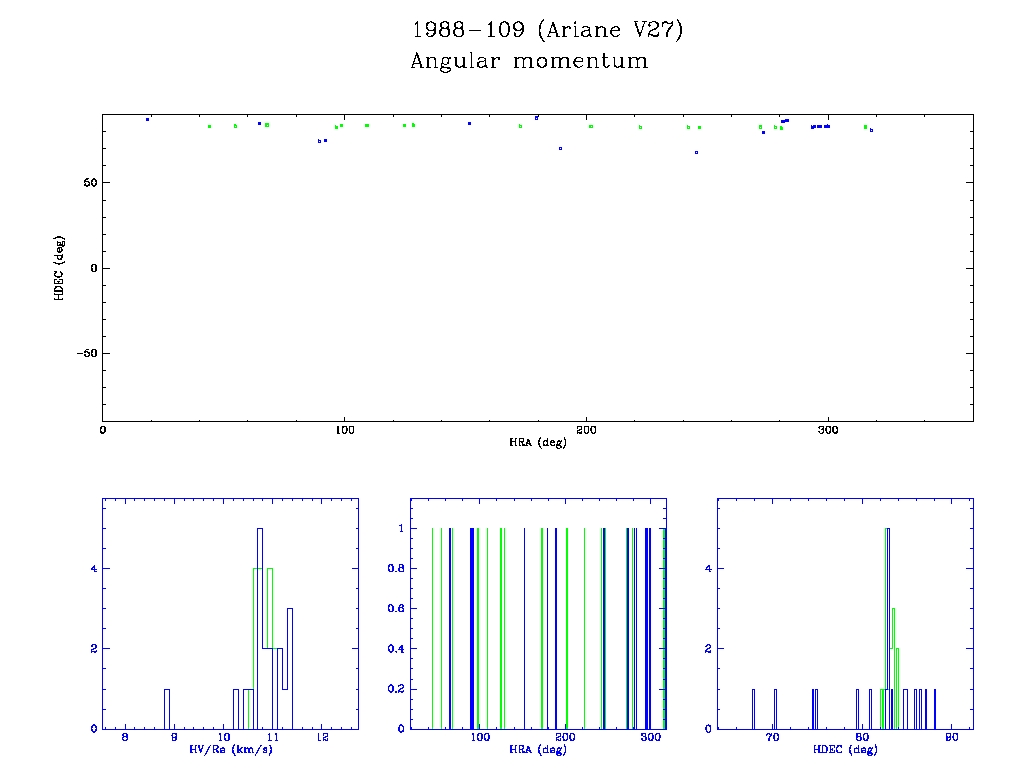Click the vertical 'HDEC (deg)' axis label

pyautogui.click(x=60, y=267)
